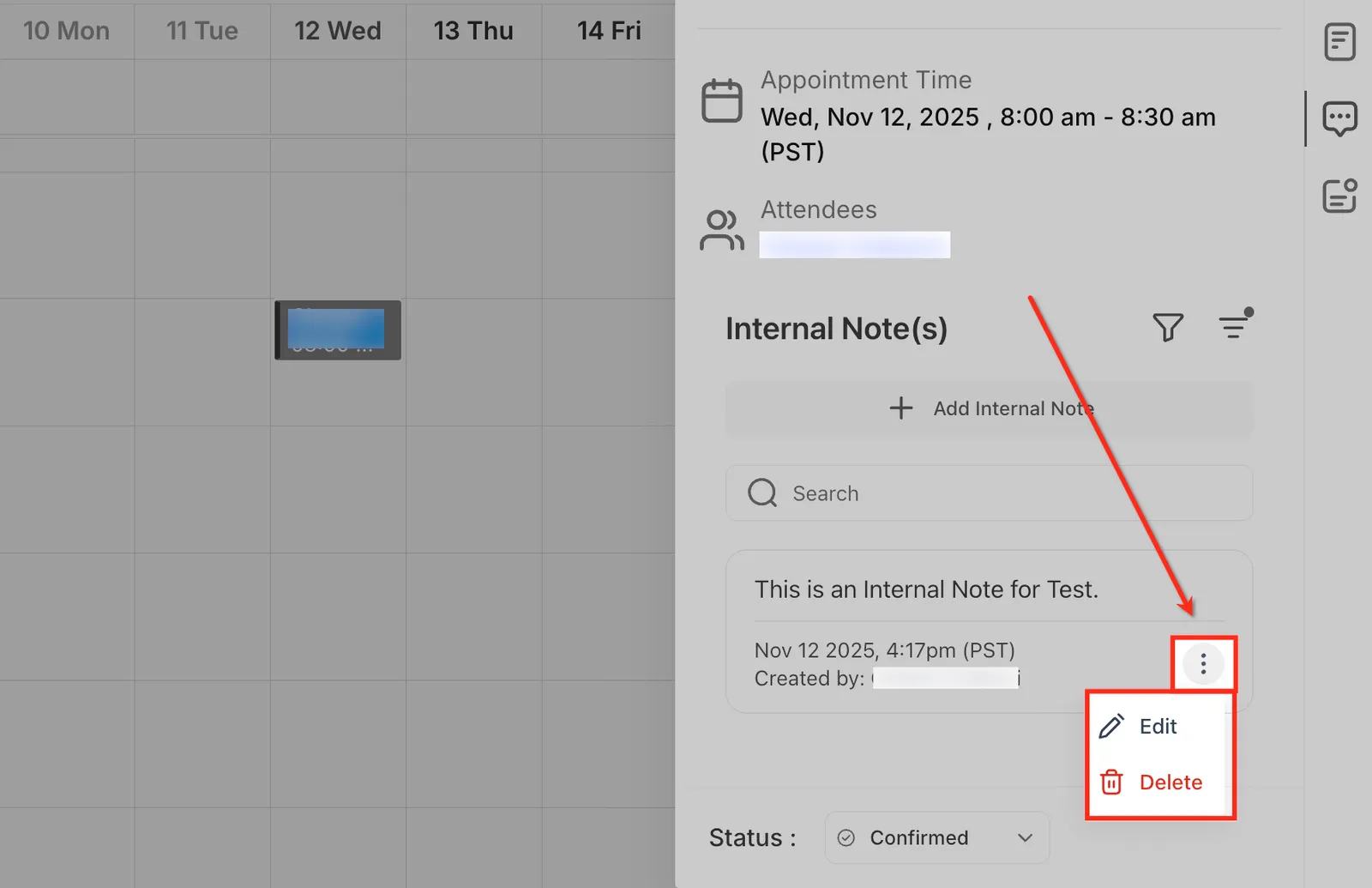The image size is (1372, 888).
Task: Click the internal notes Search field
Action: click(989, 493)
